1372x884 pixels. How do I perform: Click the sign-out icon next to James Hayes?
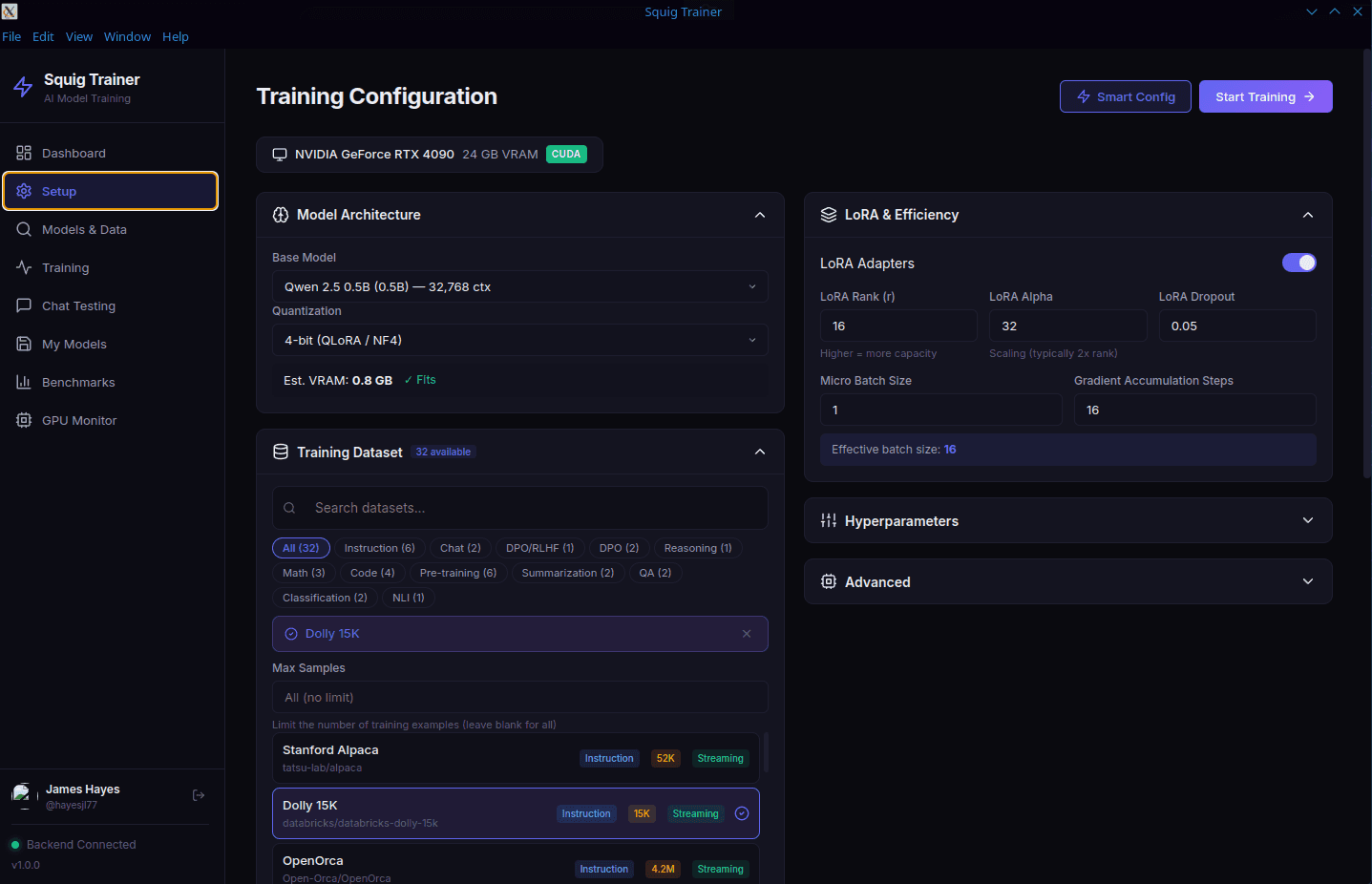click(199, 794)
